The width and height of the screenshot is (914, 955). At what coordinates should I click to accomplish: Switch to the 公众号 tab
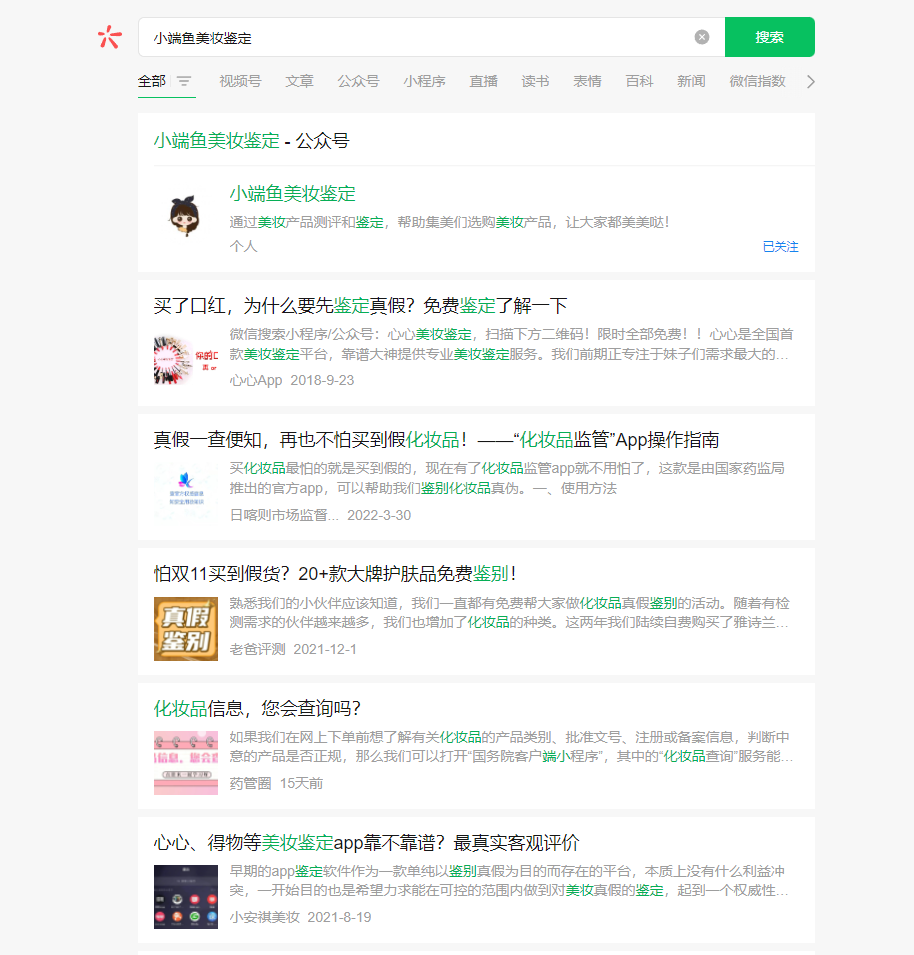pyautogui.click(x=359, y=81)
